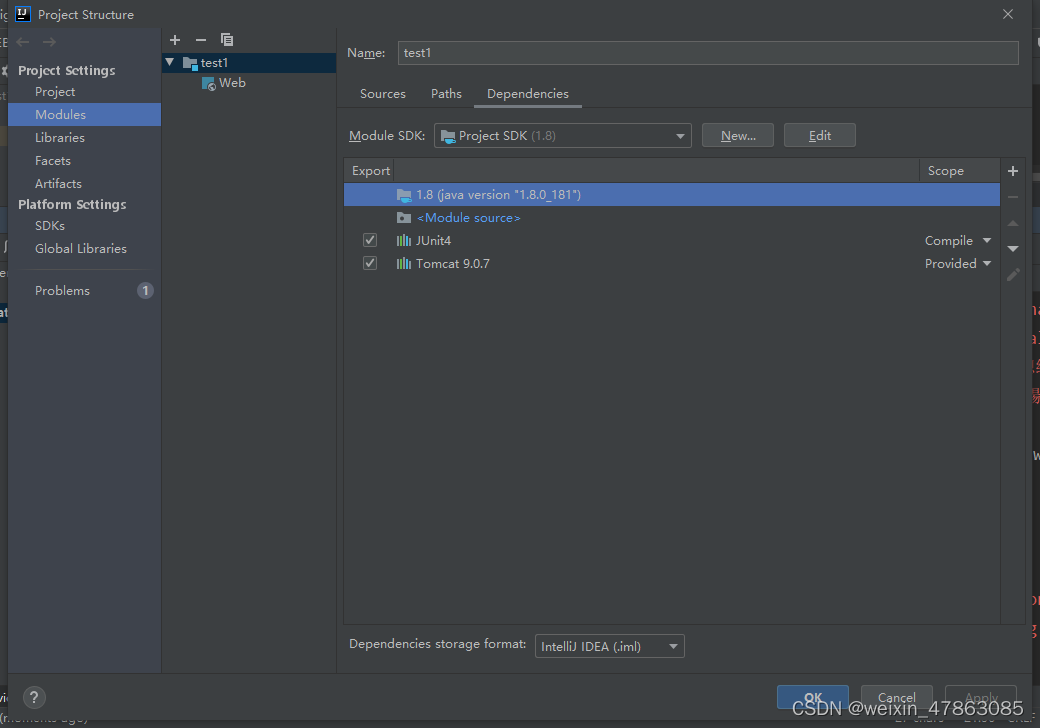The width and height of the screenshot is (1040, 728).
Task: Go back with the left arrow icon
Action: coord(23,42)
